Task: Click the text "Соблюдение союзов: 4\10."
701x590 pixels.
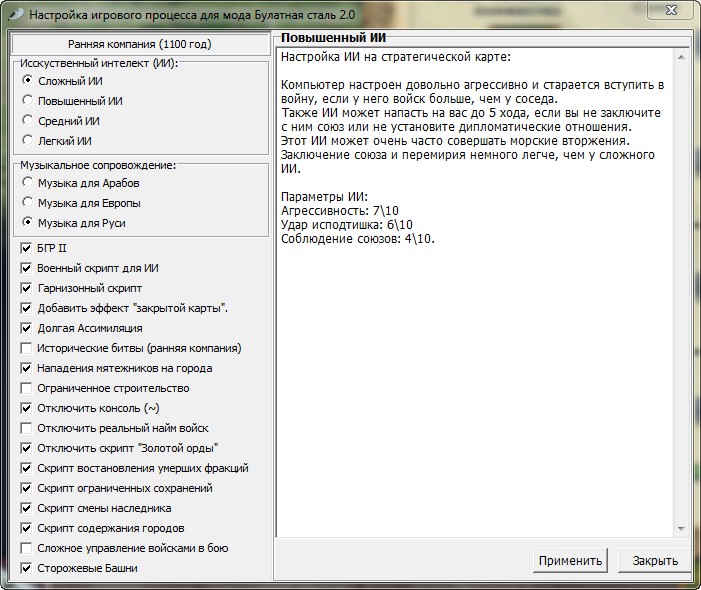Action: [358, 239]
